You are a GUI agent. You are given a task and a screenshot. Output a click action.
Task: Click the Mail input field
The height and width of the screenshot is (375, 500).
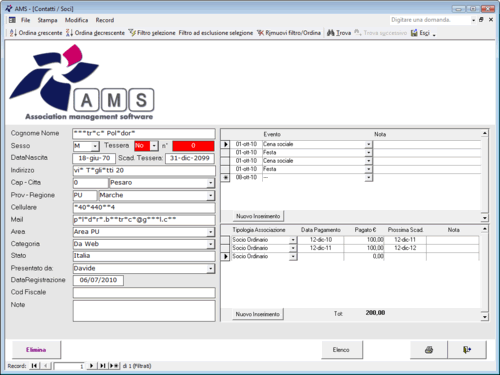pyautogui.click(x=144, y=220)
